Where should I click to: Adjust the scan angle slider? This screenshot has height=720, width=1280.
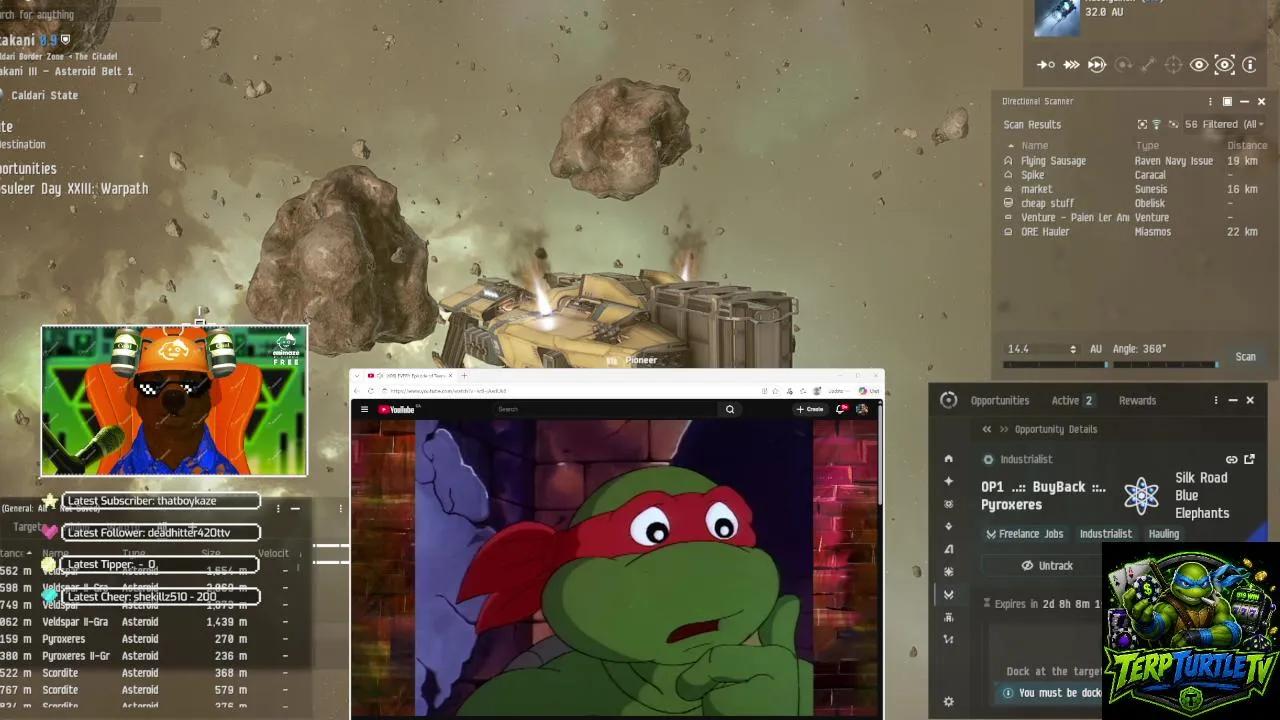pos(1165,365)
